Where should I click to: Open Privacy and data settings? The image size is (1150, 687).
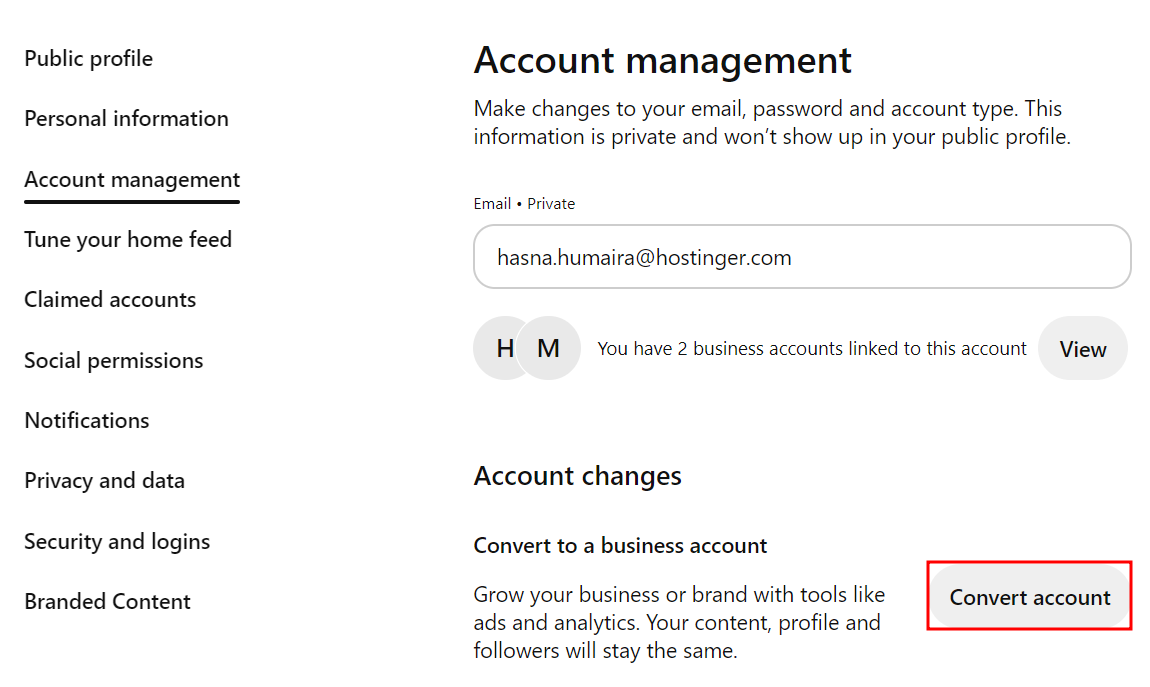pyautogui.click(x=104, y=480)
